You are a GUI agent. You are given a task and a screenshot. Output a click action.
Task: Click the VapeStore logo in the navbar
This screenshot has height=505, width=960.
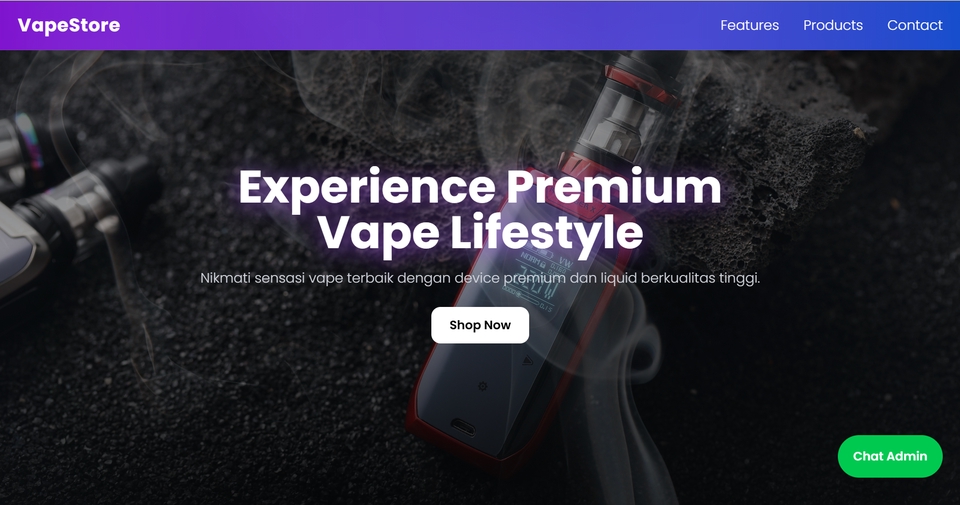click(x=69, y=25)
